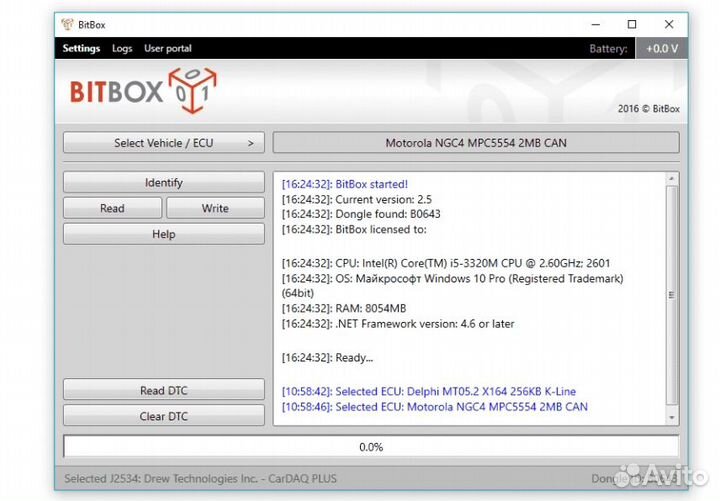This screenshot has width=720, height=501.
Task: Click the CPU Intel Core i5-3320M log line
Action: pos(446,263)
